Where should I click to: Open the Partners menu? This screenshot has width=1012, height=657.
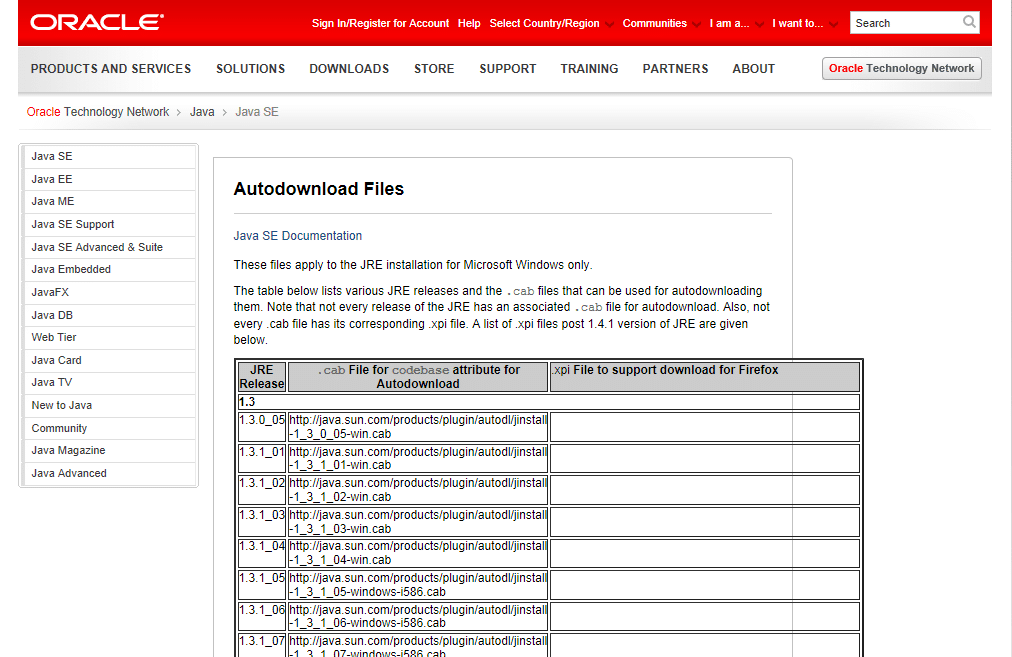676,68
